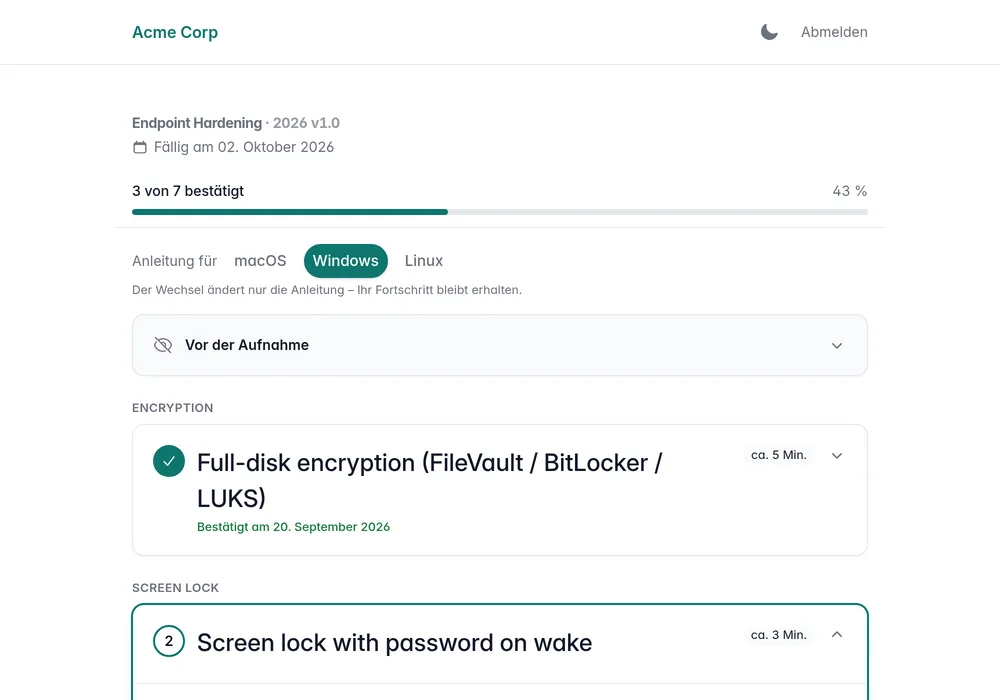Select the Linux instructions option
The image size is (1000, 700).
click(423, 261)
